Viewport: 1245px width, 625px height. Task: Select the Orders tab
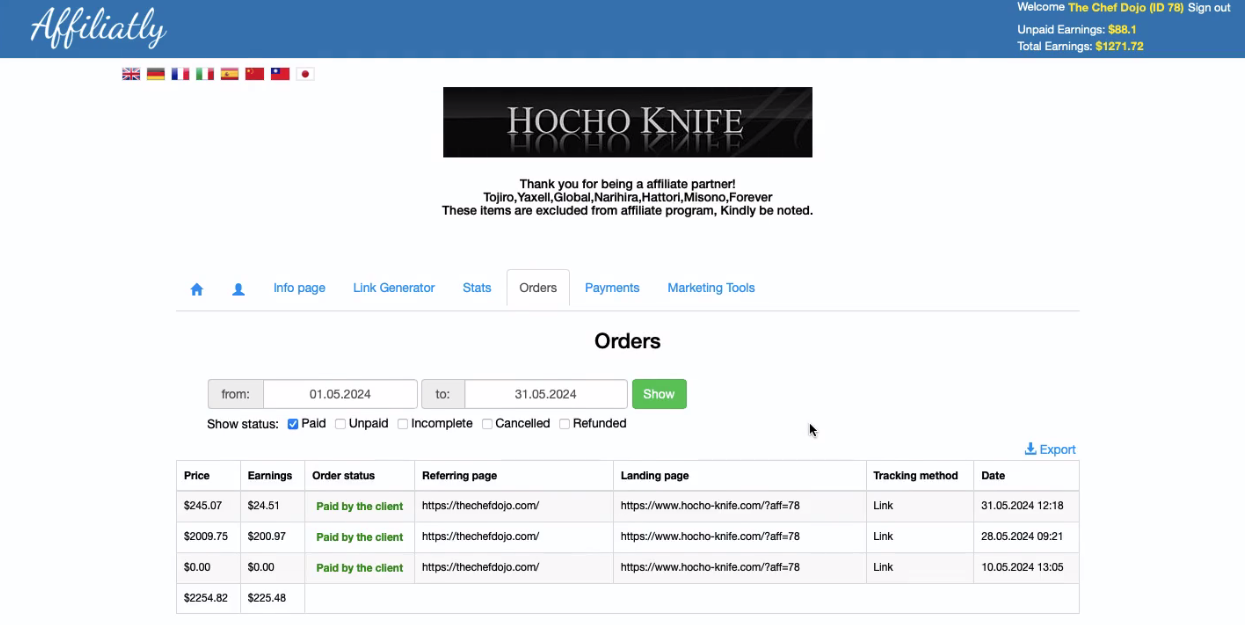tap(538, 288)
